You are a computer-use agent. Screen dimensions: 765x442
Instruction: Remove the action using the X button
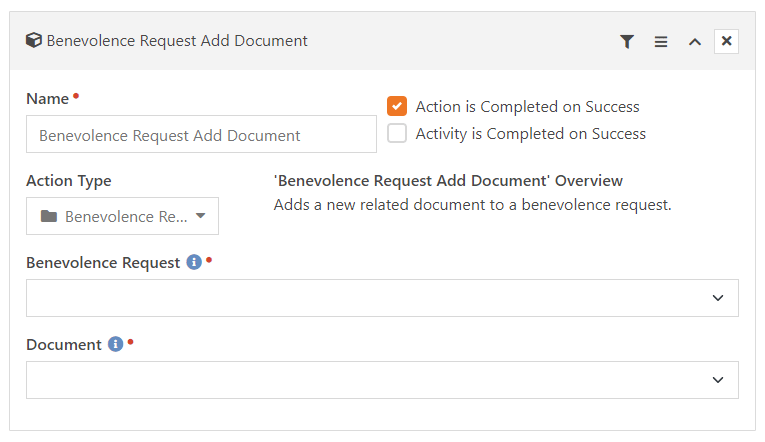click(x=726, y=41)
